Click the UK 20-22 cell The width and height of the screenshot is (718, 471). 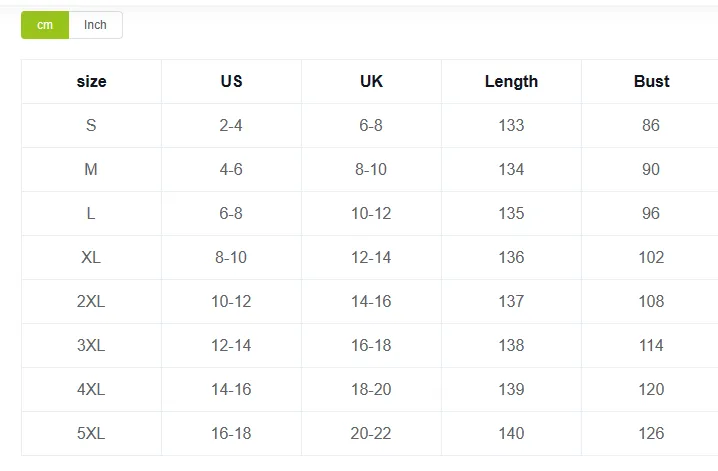coord(371,433)
